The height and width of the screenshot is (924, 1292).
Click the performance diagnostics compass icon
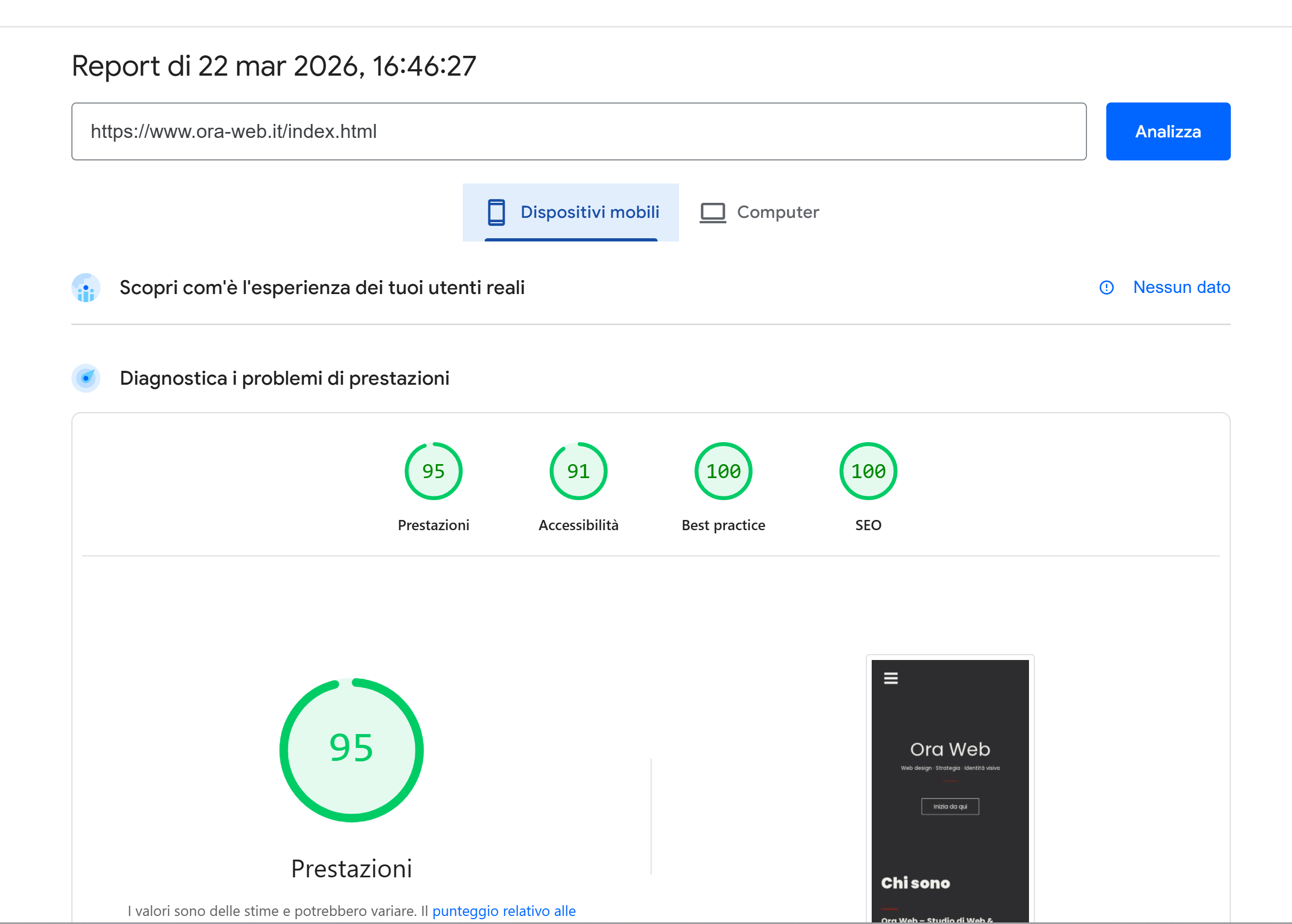click(86, 378)
